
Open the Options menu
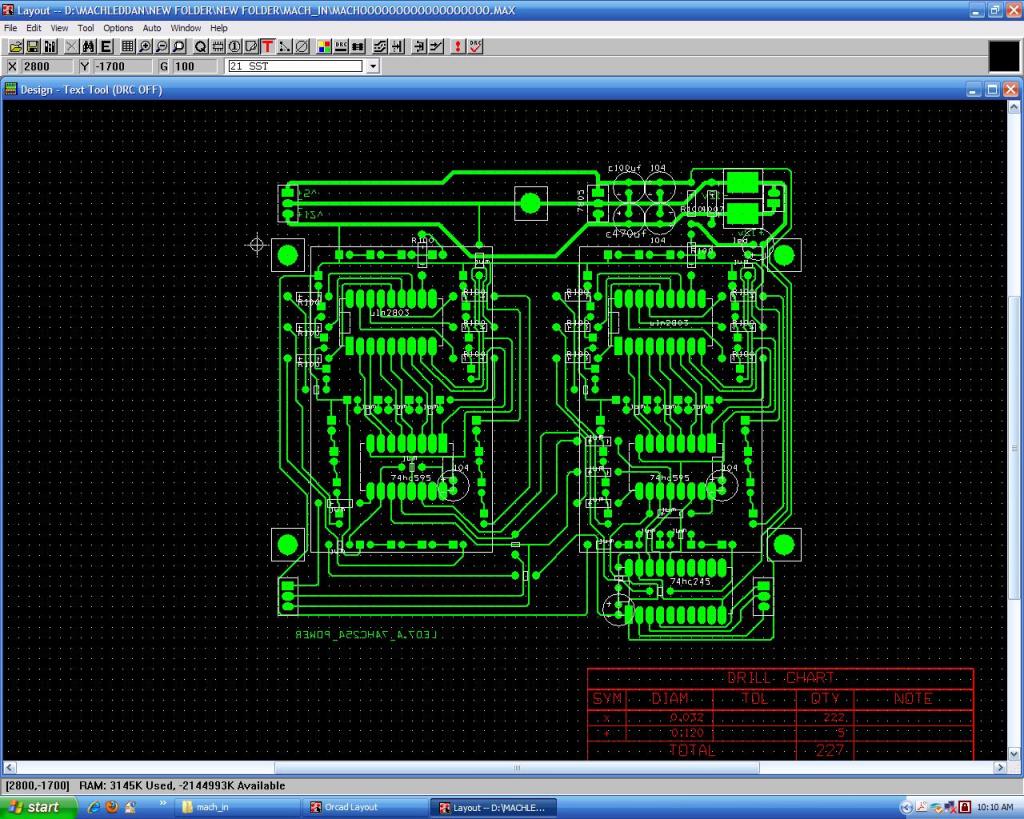pyautogui.click(x=118, y=28)
